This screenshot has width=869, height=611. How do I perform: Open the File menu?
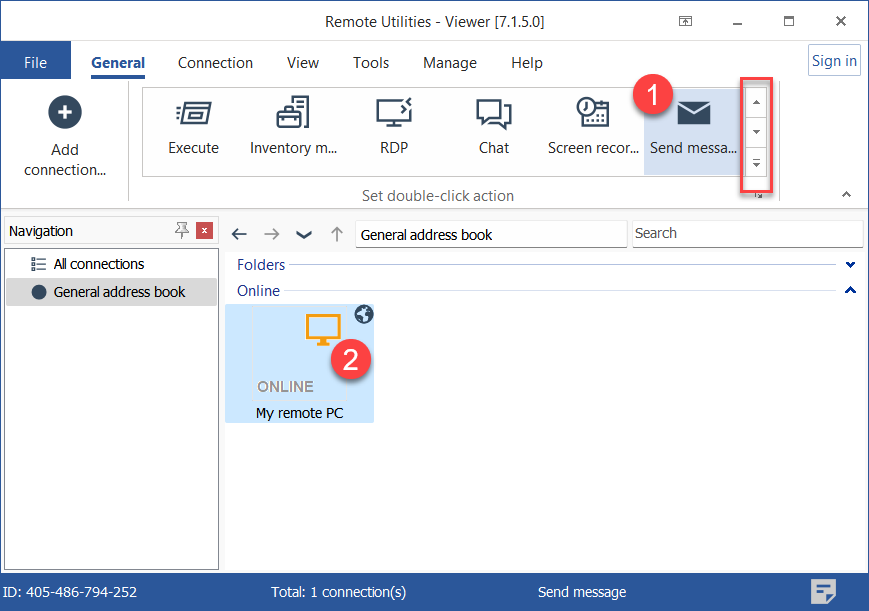pos(35,62)
